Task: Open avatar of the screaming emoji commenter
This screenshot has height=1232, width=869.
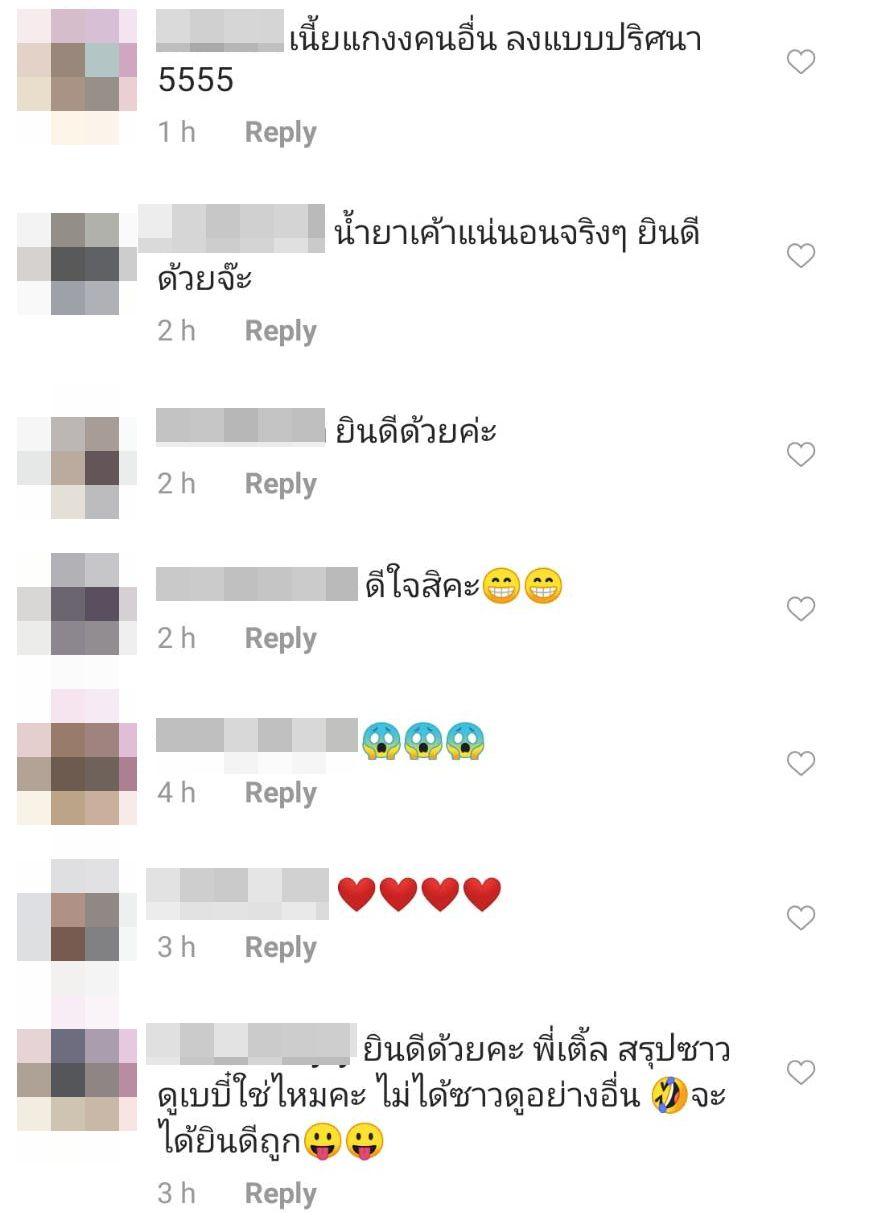Action: (x=78, y=772)
